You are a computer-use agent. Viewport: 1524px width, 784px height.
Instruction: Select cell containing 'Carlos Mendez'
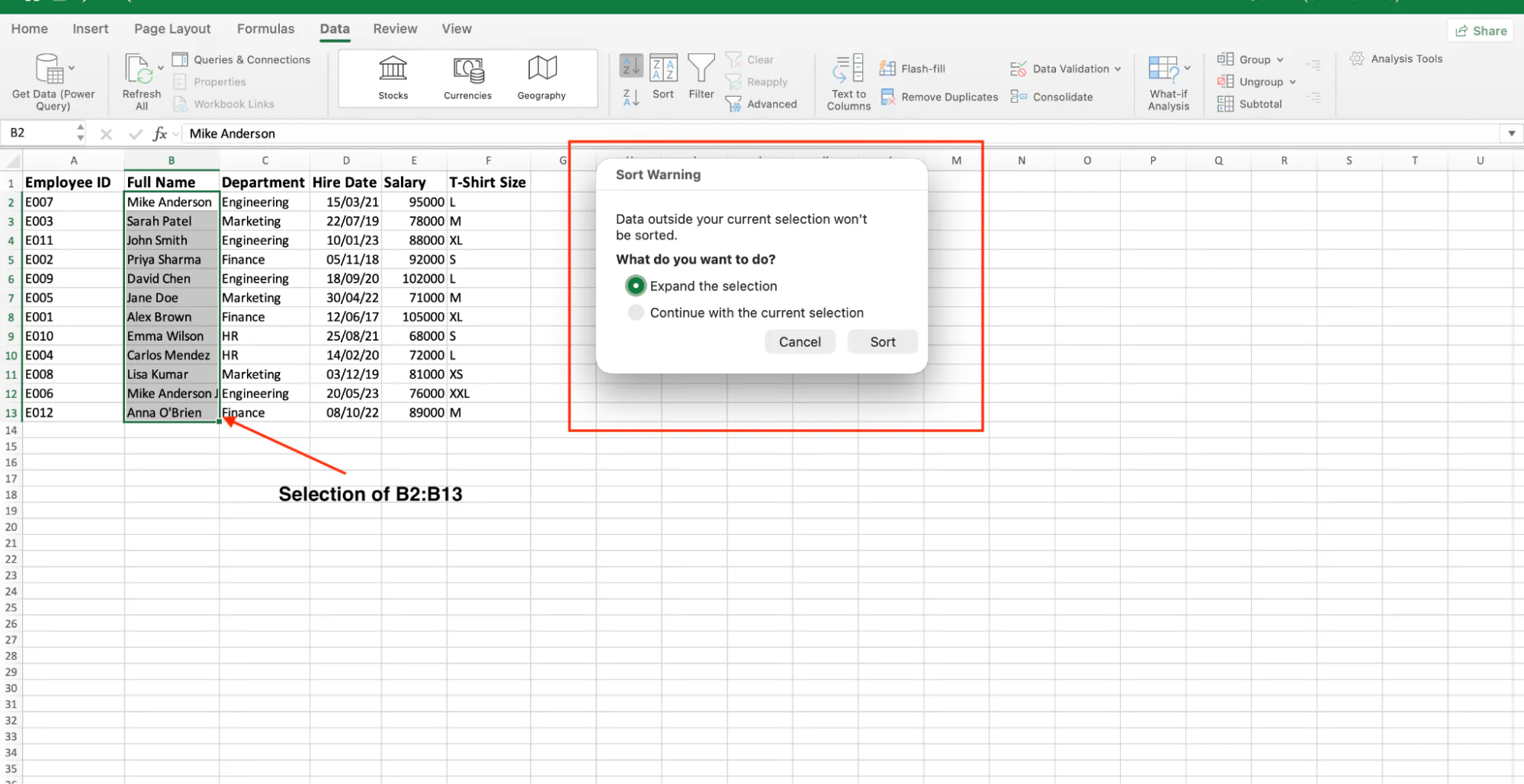[172, 355]
